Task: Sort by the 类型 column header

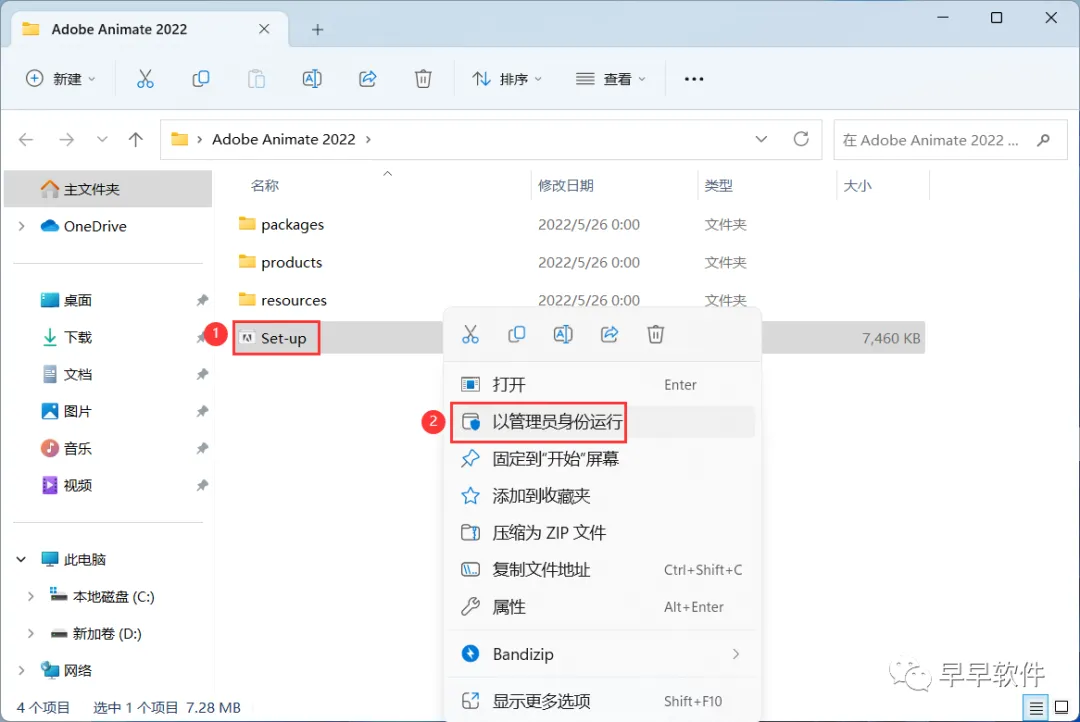Action: pos(718,186)
